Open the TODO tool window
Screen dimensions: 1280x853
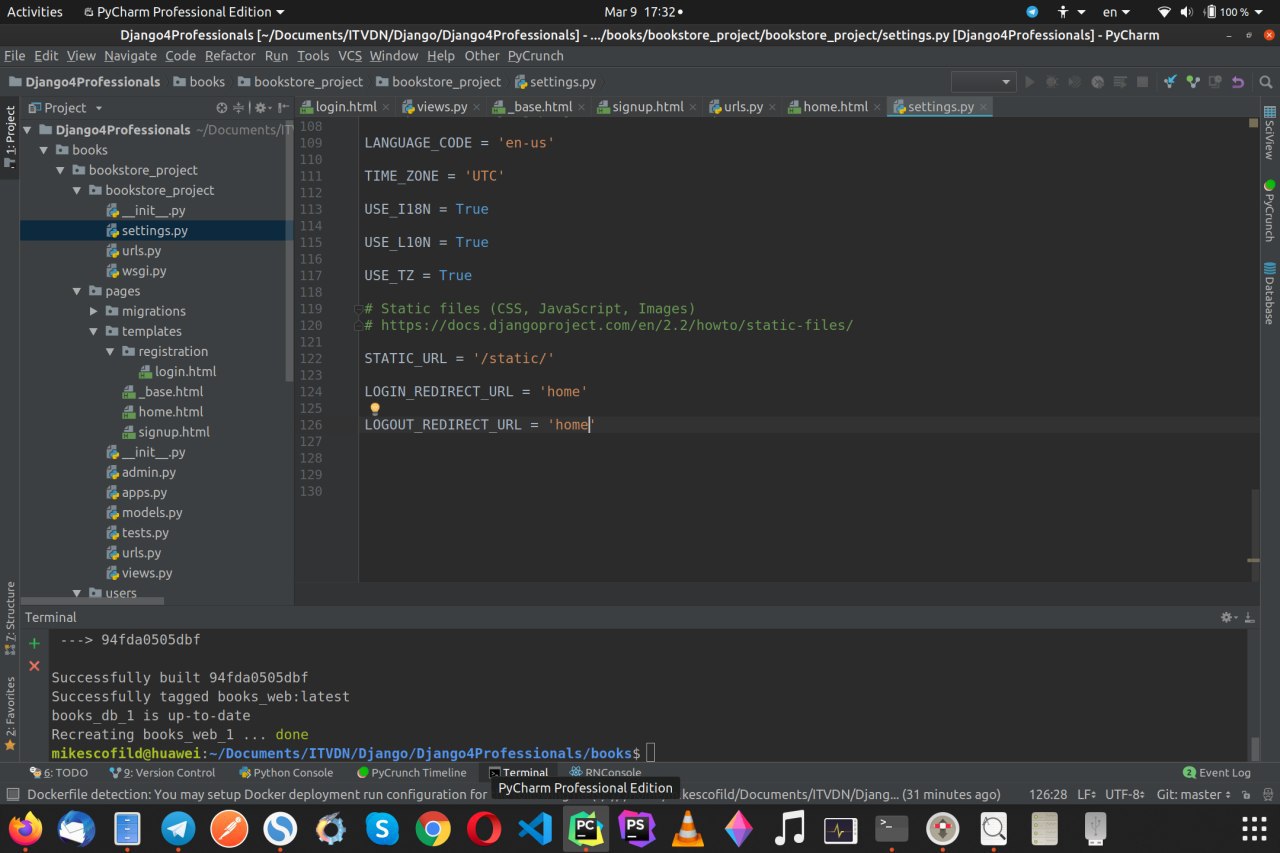[x=59, y=773]
